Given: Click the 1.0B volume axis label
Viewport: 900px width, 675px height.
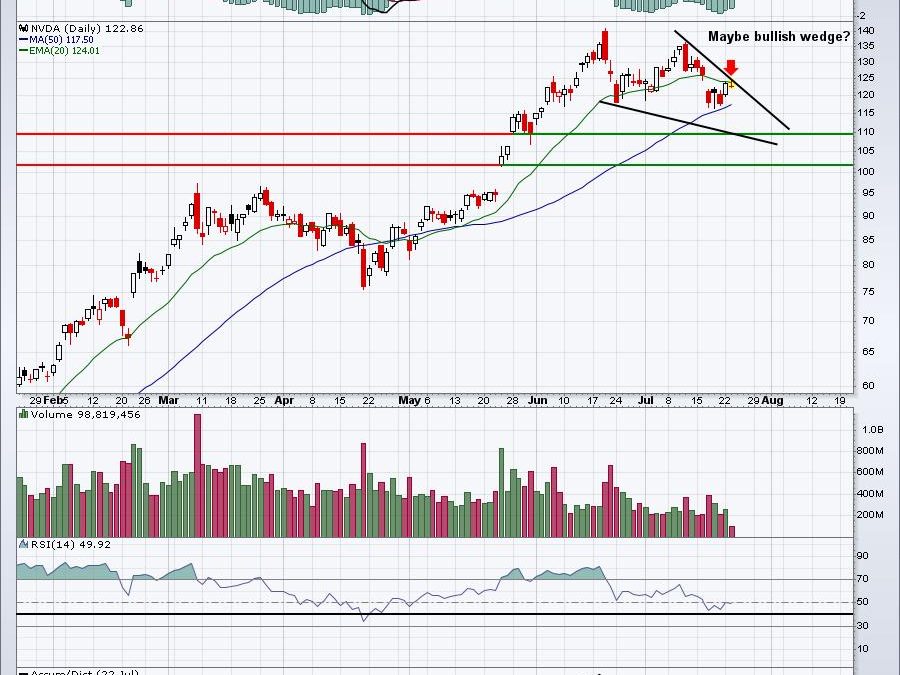Looking at the screenshot, I should click(872, 429).
